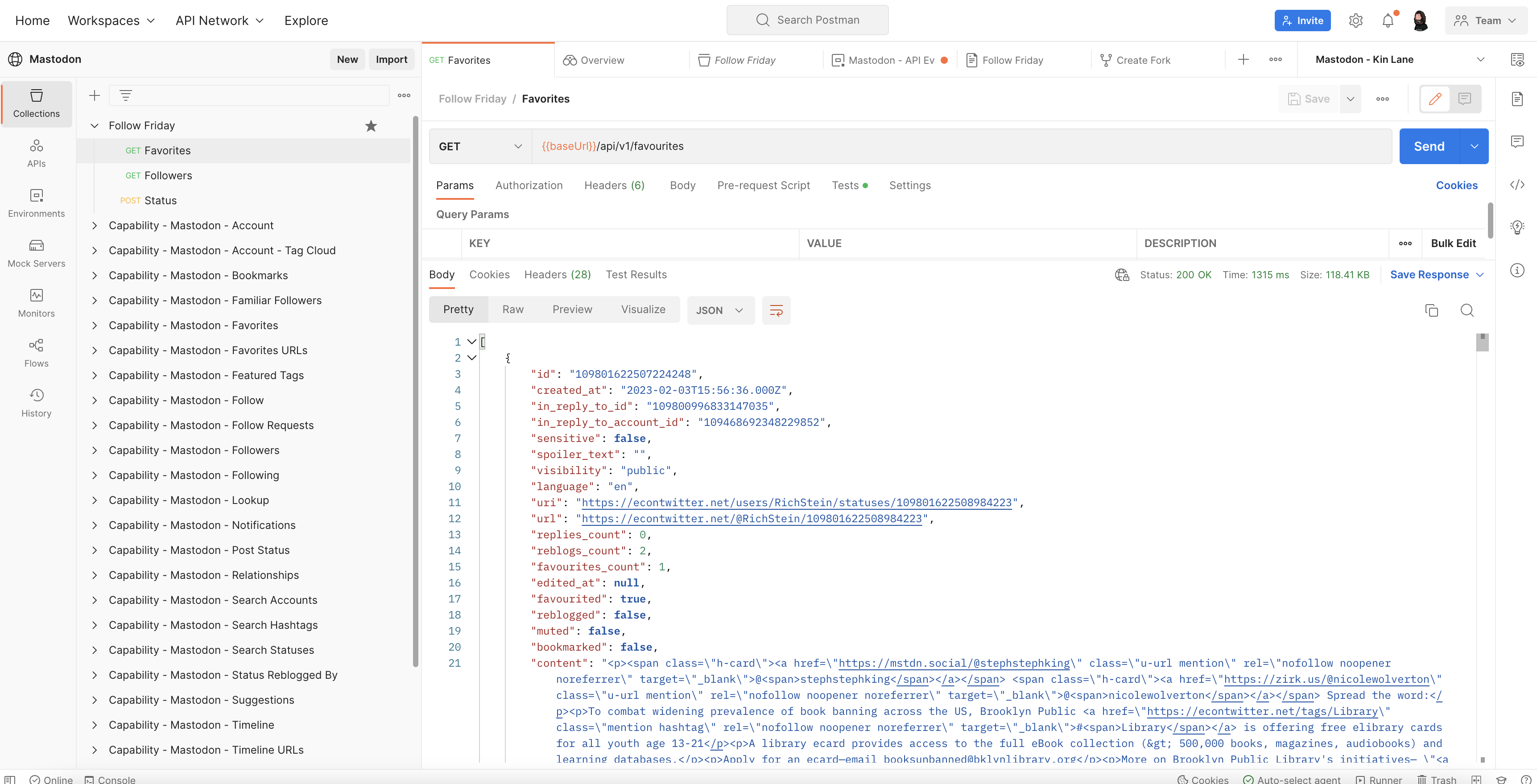Click the Send button
Viewport: 1537px width, 784px height.
(1429, 147)
